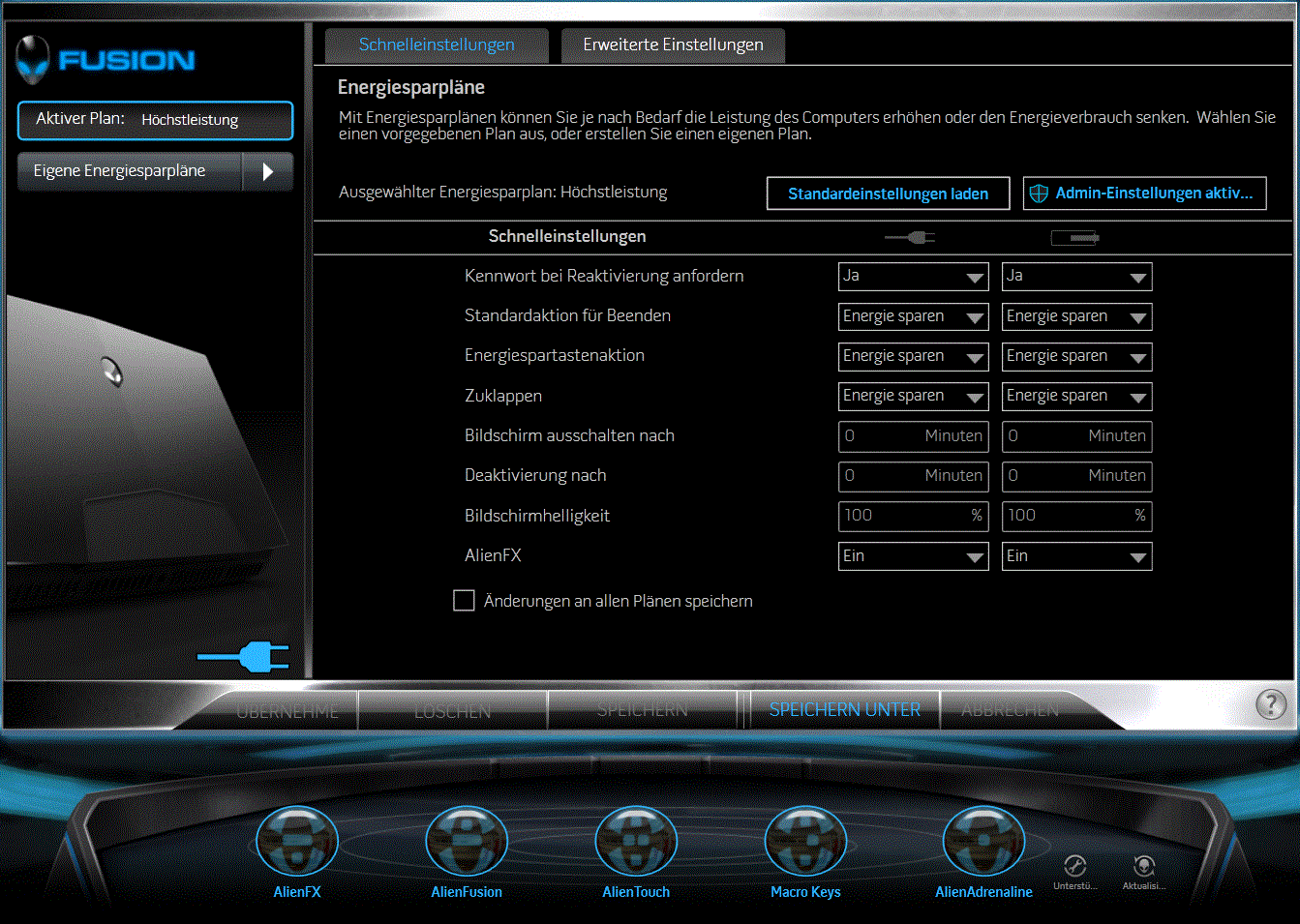Viewport: 1300px width, 924px height.
Task: Open plugged-in Zuklappen dropdown
Action: tap(914, 397)
